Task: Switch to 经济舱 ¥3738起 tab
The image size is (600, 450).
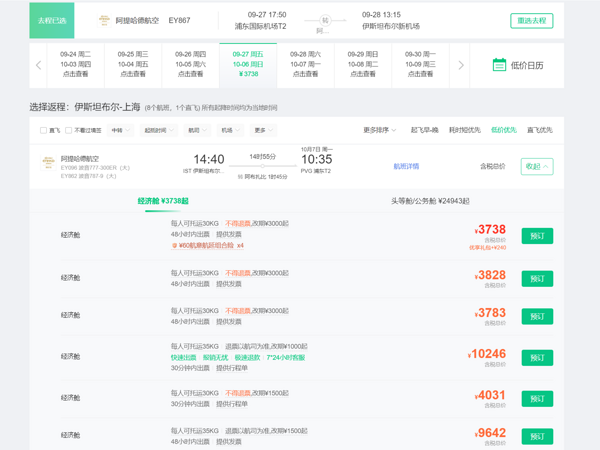Action: click(163, 201)
